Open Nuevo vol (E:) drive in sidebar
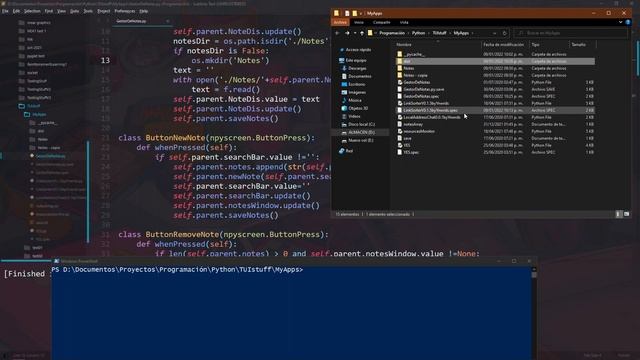 click(x=357, y=140)
